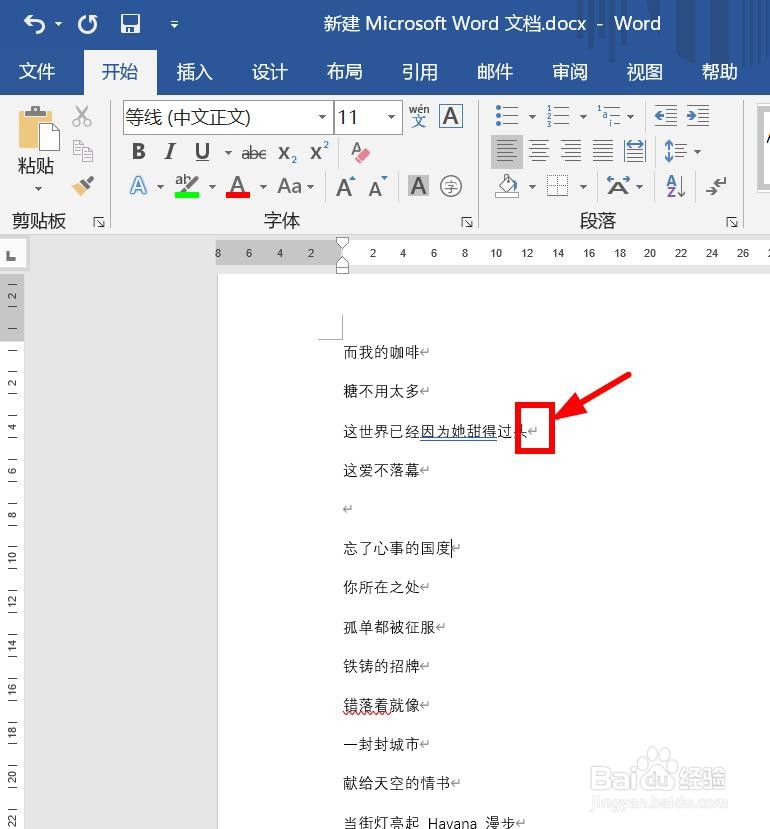Image resolution: width=770 pixels, height=829 pixels.
Task: Apply multilevel list
Action: pyautogui.click(x=609, y=116)
